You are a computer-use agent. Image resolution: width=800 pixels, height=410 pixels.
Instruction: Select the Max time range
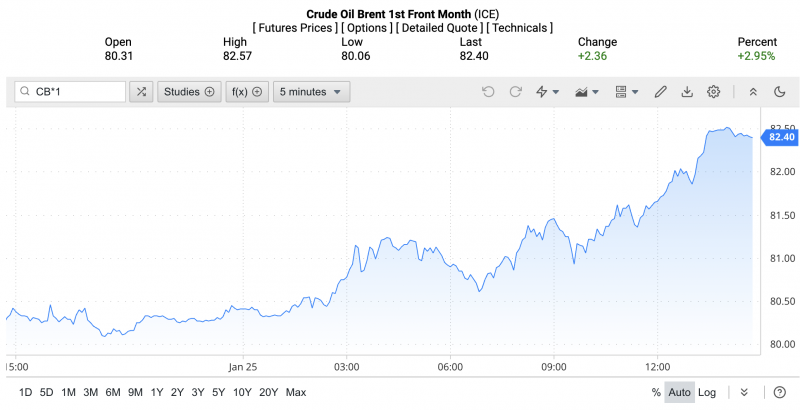tap(296, 392)
